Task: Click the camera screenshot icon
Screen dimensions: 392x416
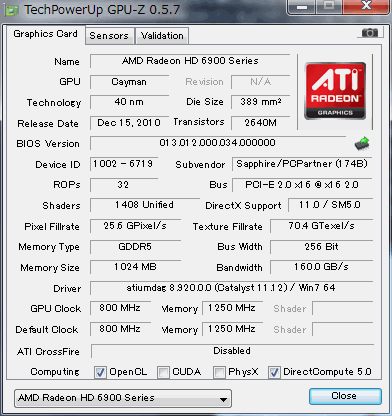Action: click(x=370, y=33)
